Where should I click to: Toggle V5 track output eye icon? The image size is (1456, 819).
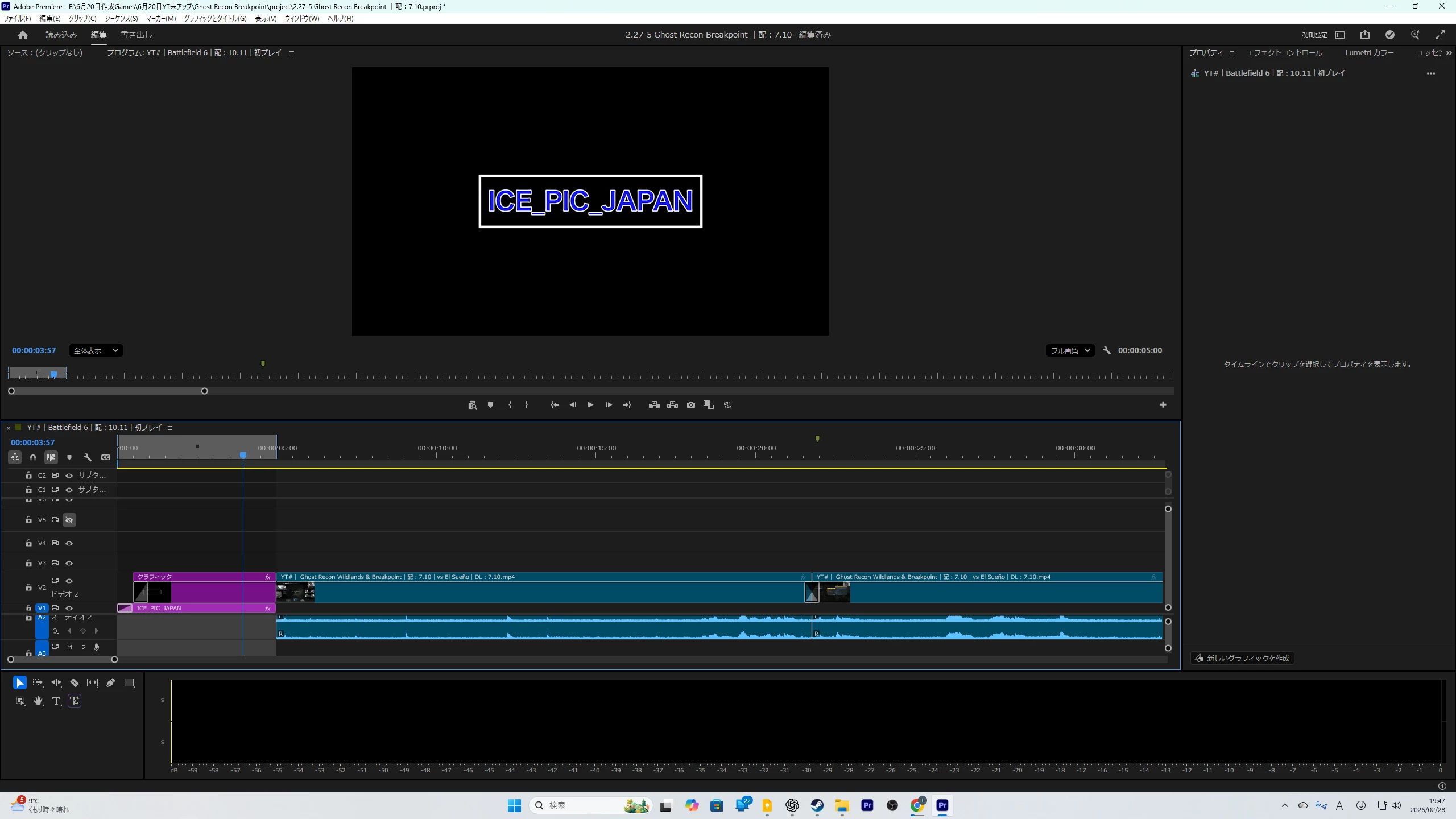[69, 520]
